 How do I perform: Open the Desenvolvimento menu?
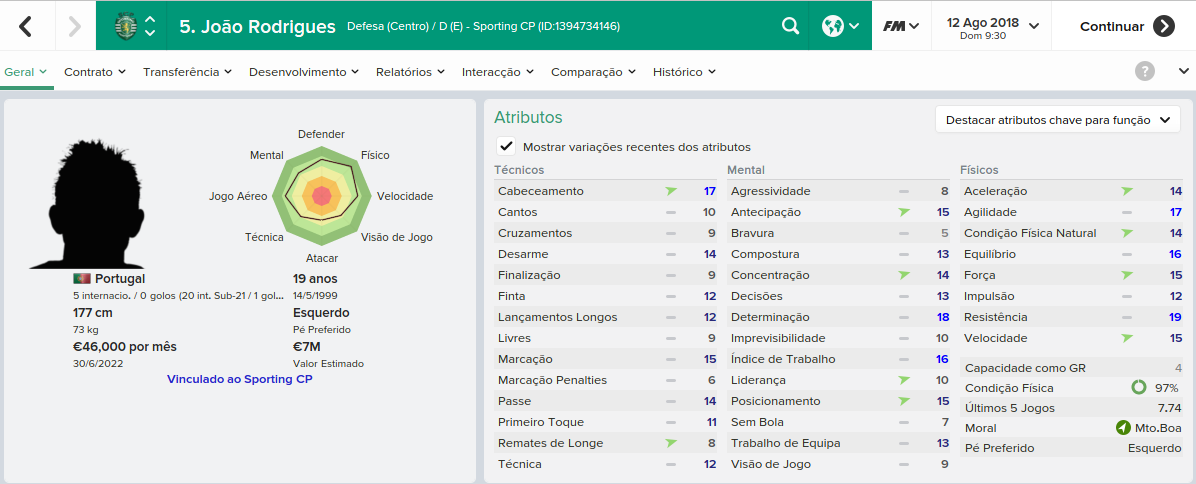pyautogui.click(x=304, y=72)
